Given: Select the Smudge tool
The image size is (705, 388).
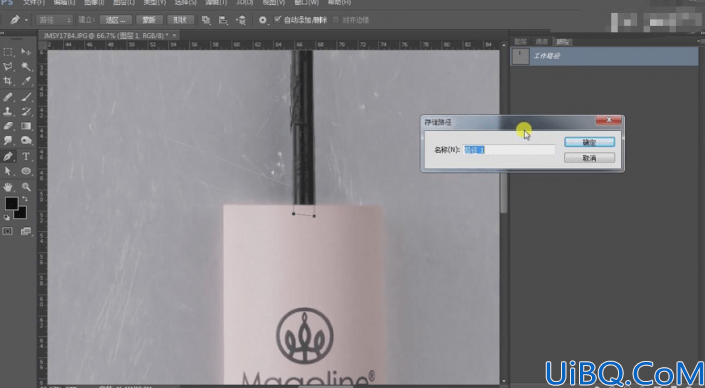Looking at the screenshot, I should 8,141.
